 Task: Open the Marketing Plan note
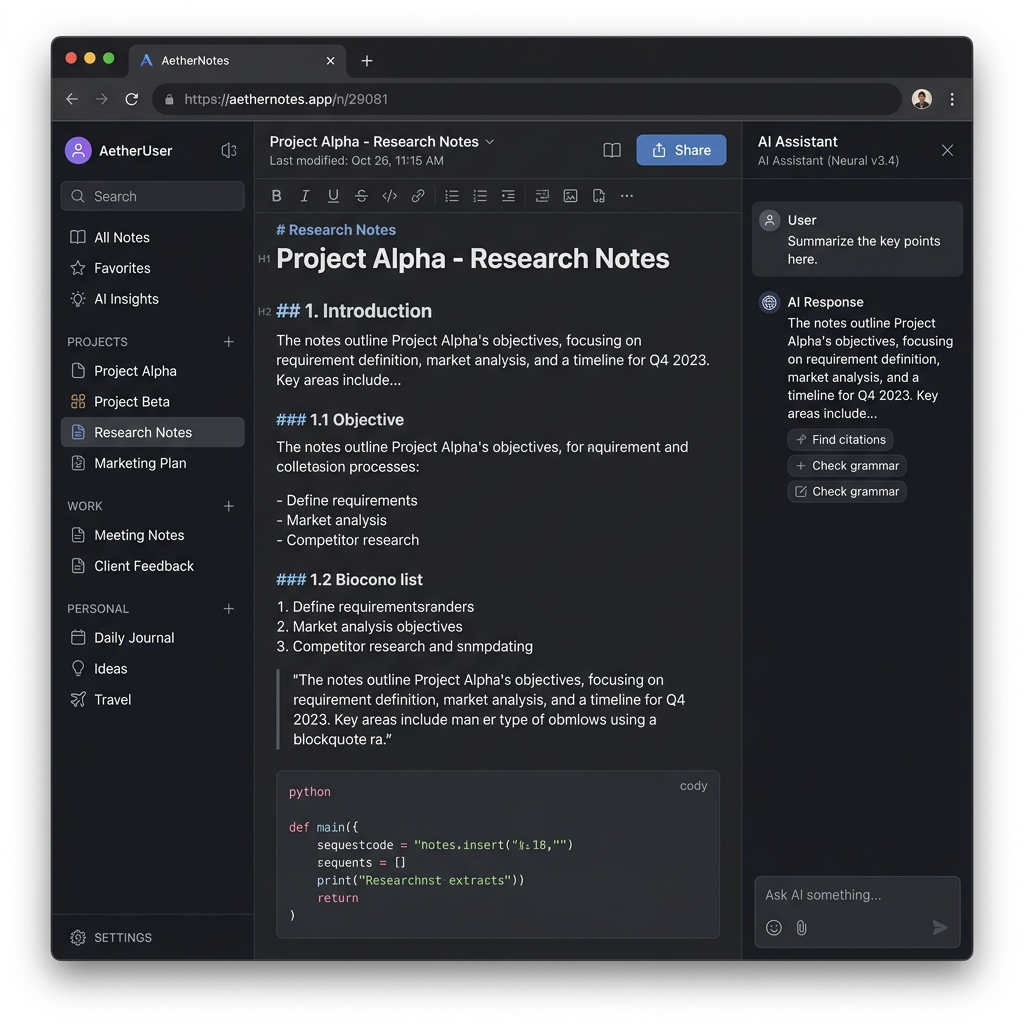[x=153, y=463]
